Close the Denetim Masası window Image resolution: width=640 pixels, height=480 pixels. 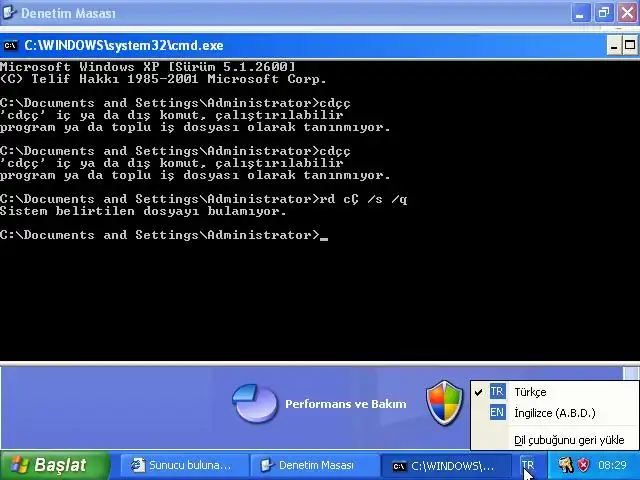[x=627, y=13]
